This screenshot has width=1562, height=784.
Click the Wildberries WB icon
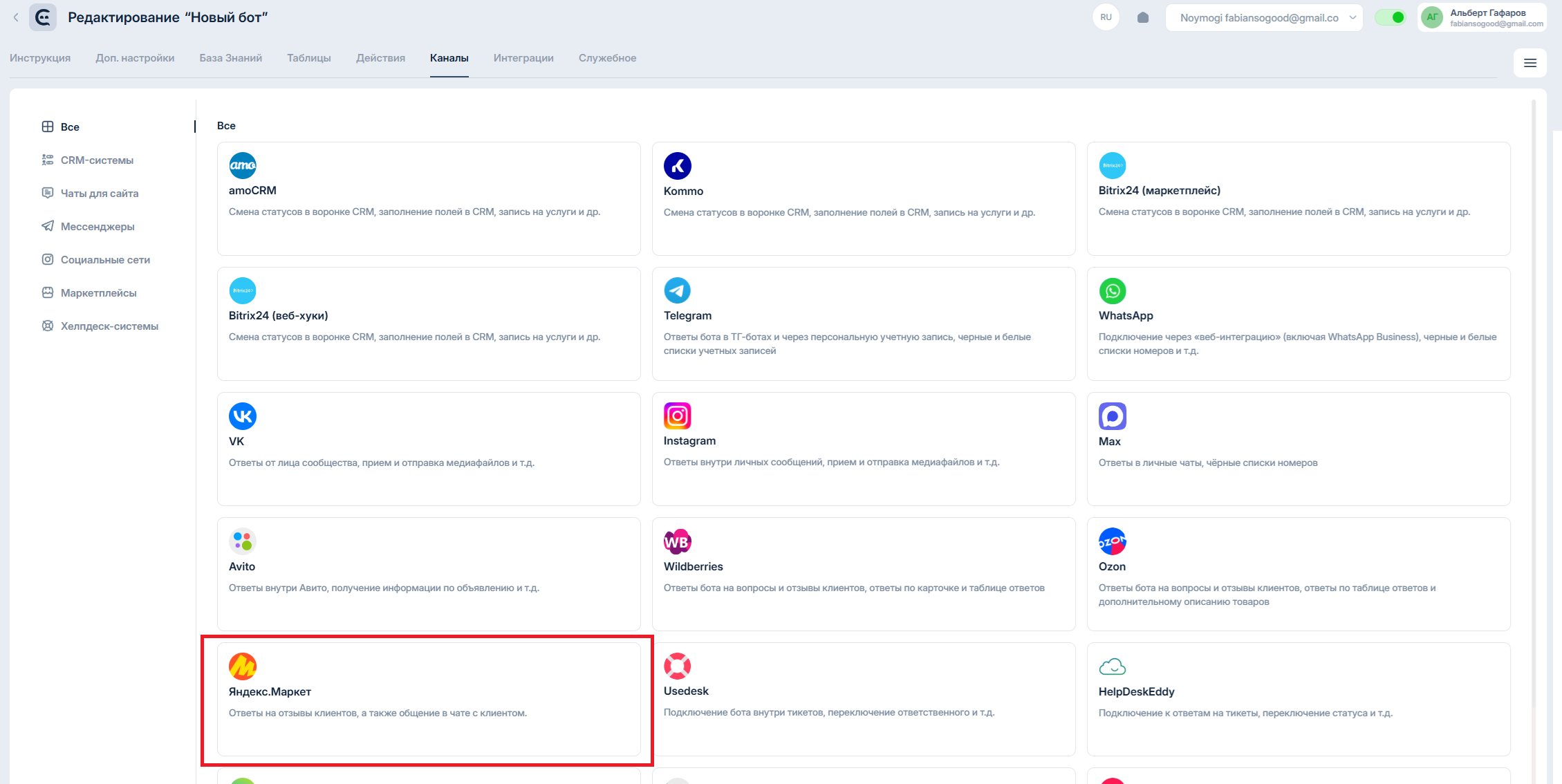pyautogui.click(x=677, y=541)
